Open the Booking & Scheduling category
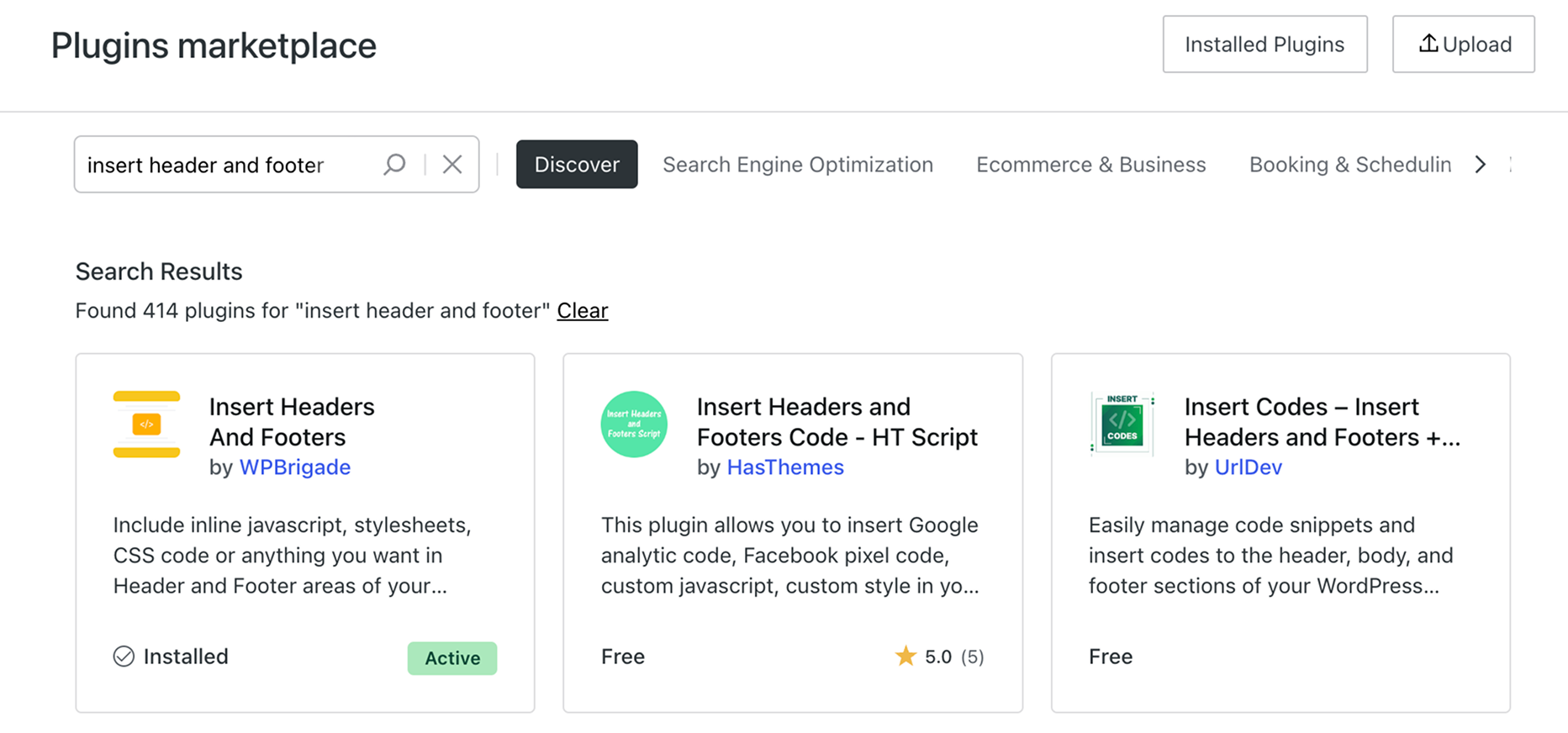 [x=1349, y=165]
